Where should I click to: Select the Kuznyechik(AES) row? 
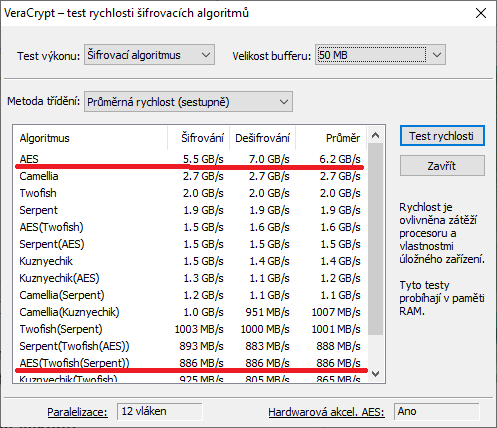point(190,278)
